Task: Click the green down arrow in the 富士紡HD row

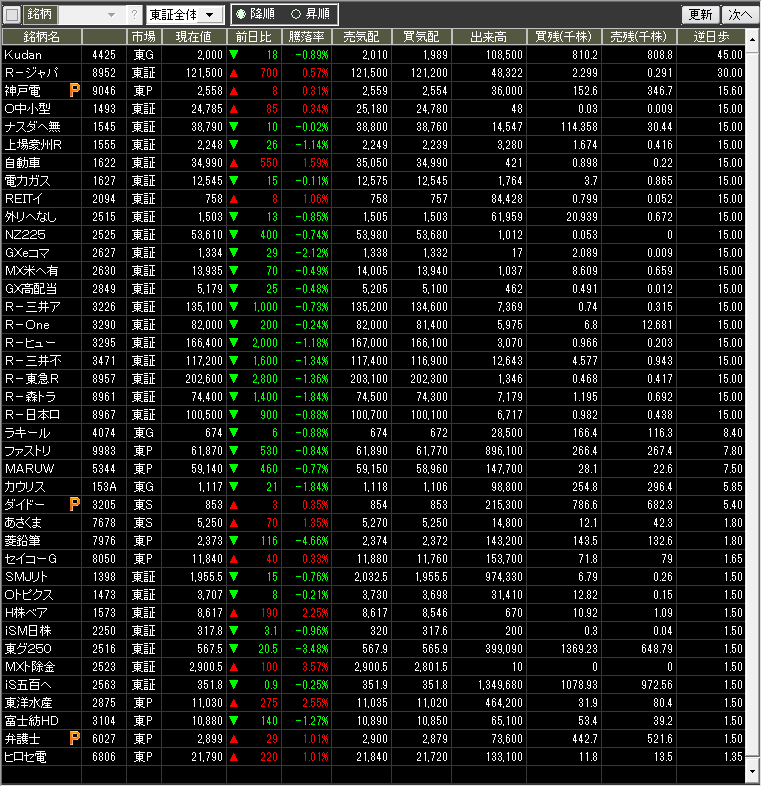Action: coord(233,720)
